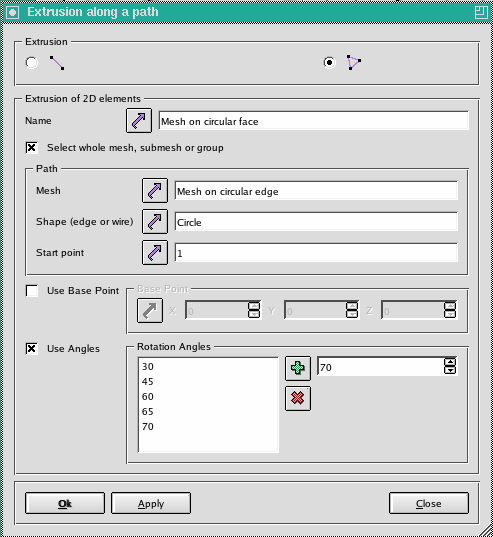Viewport: 493px width, 537px height.
Task: Select the 2D elements extrusion radio button
Action: coord(329,62)
